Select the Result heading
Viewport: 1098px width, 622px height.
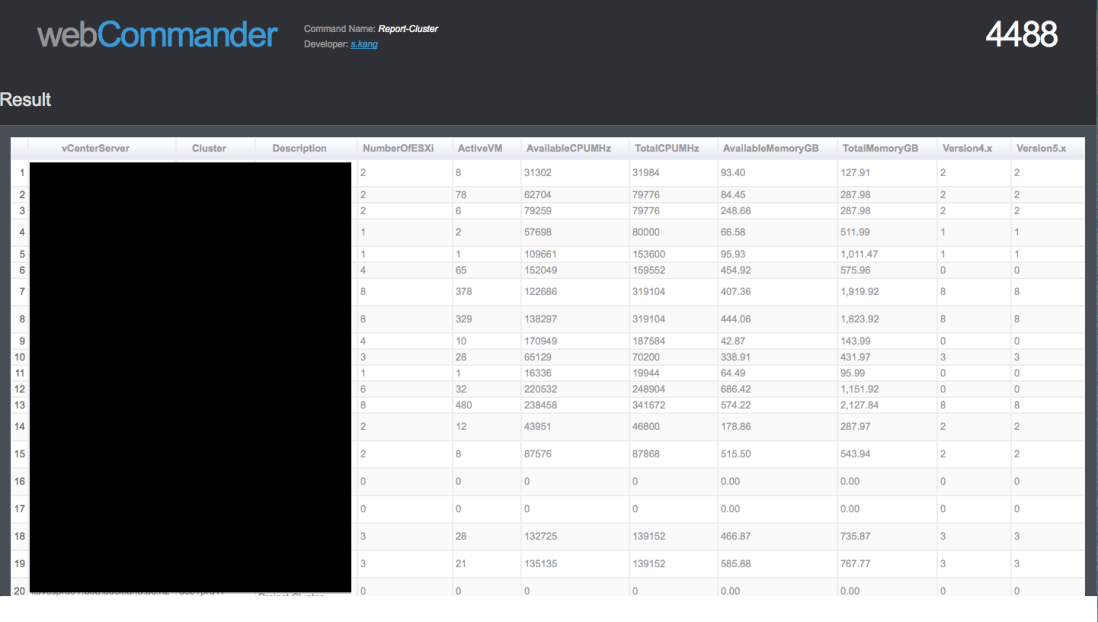pyautogui.click(x=26, y=99)
